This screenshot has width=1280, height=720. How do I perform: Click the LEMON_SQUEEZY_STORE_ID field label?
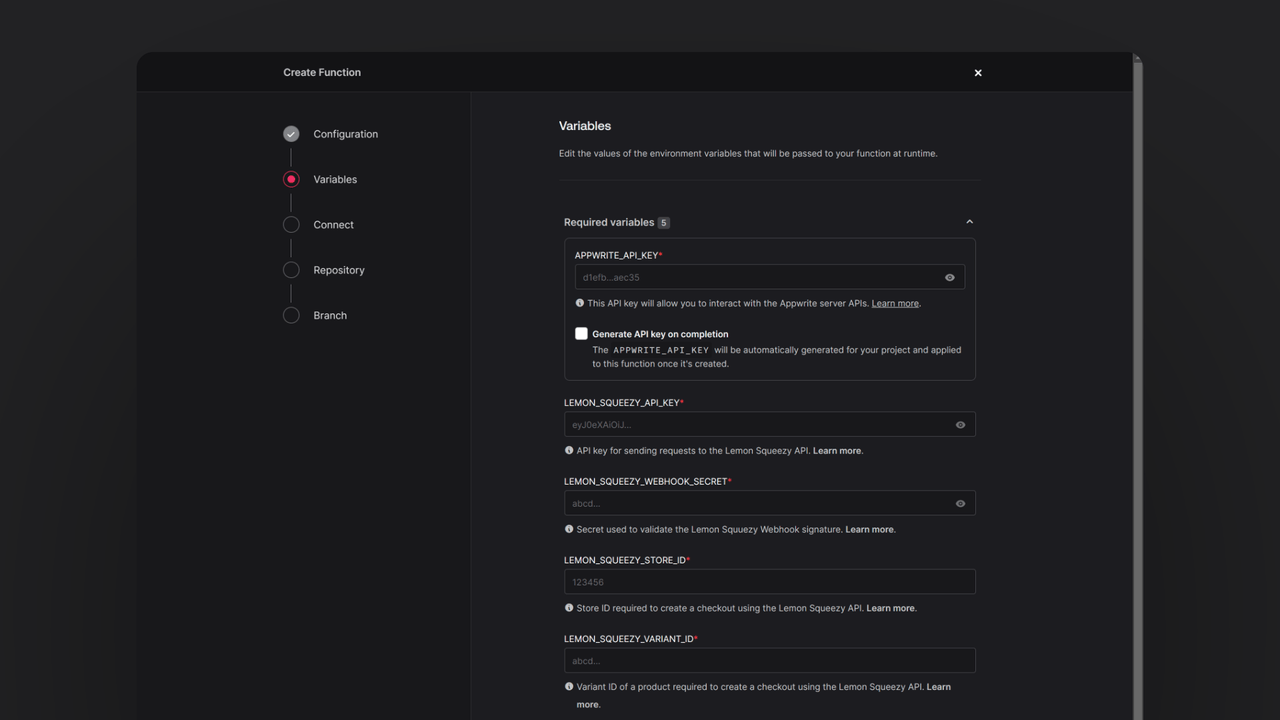[625, 560]
